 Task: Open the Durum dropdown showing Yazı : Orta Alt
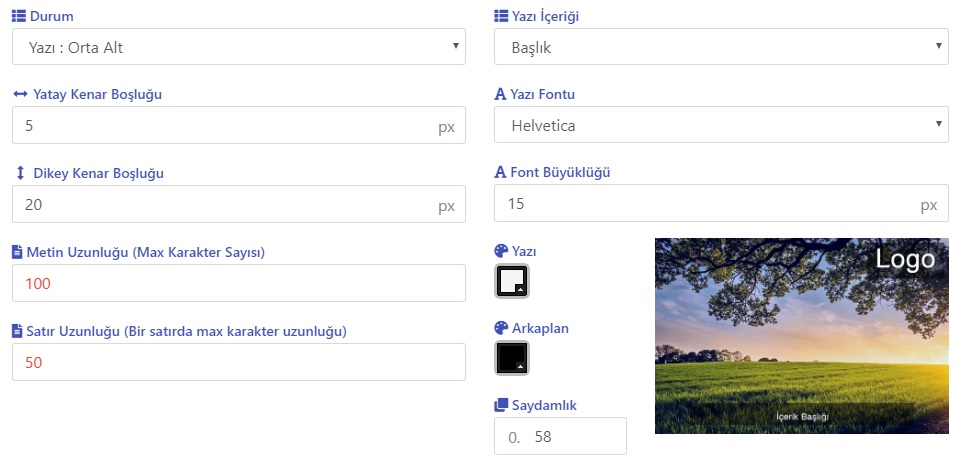click(x=238, y=47)
